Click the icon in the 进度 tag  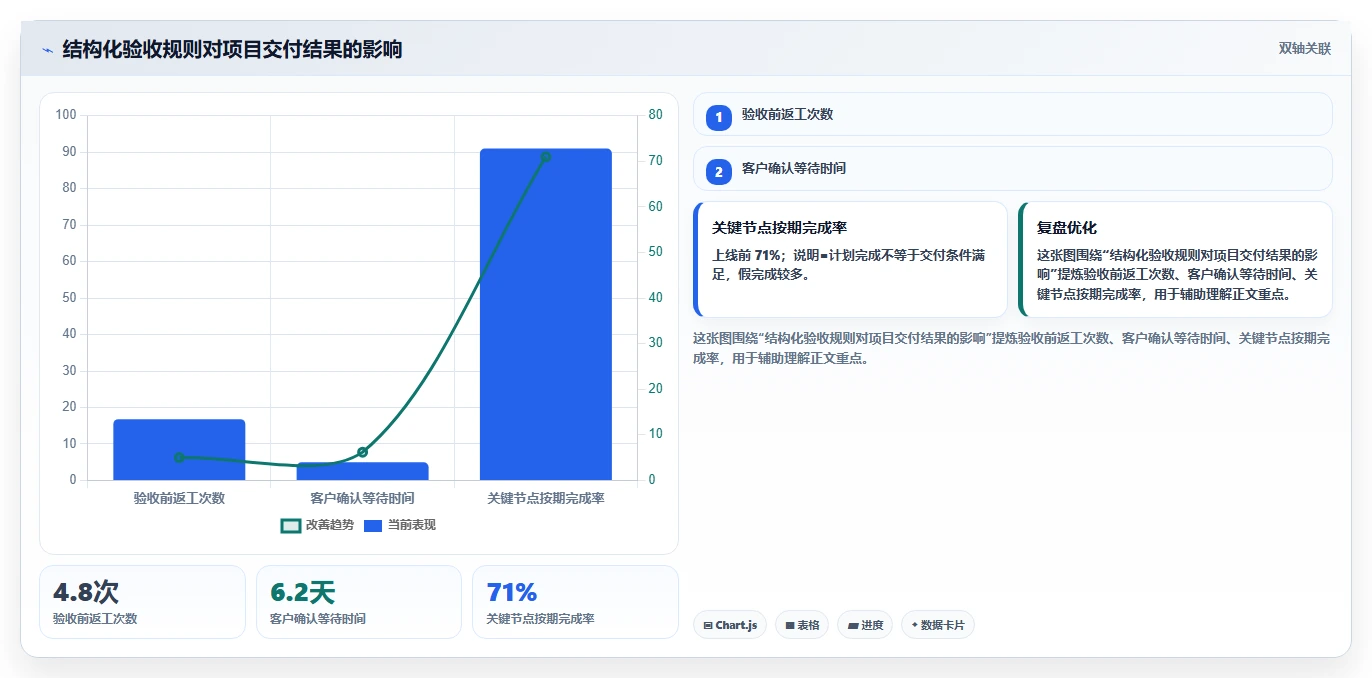click(x=852, y=626)
